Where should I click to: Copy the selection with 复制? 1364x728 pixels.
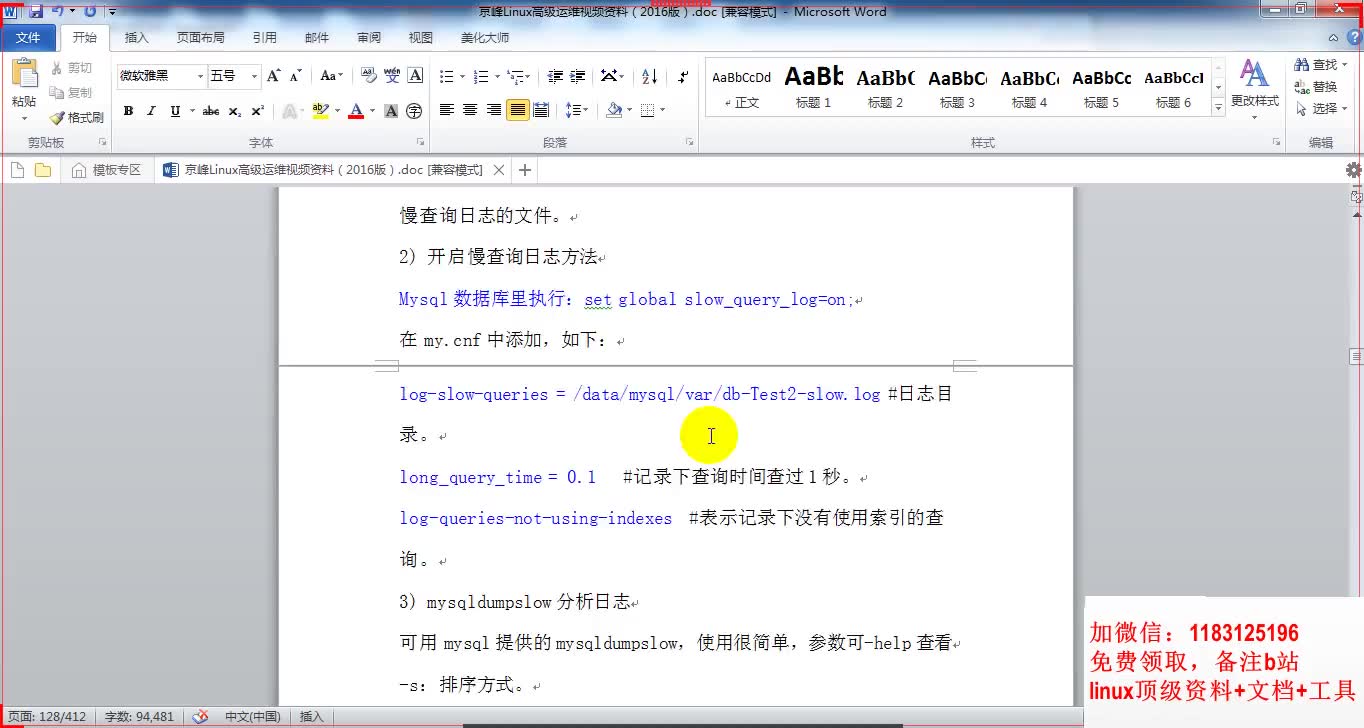71,93
